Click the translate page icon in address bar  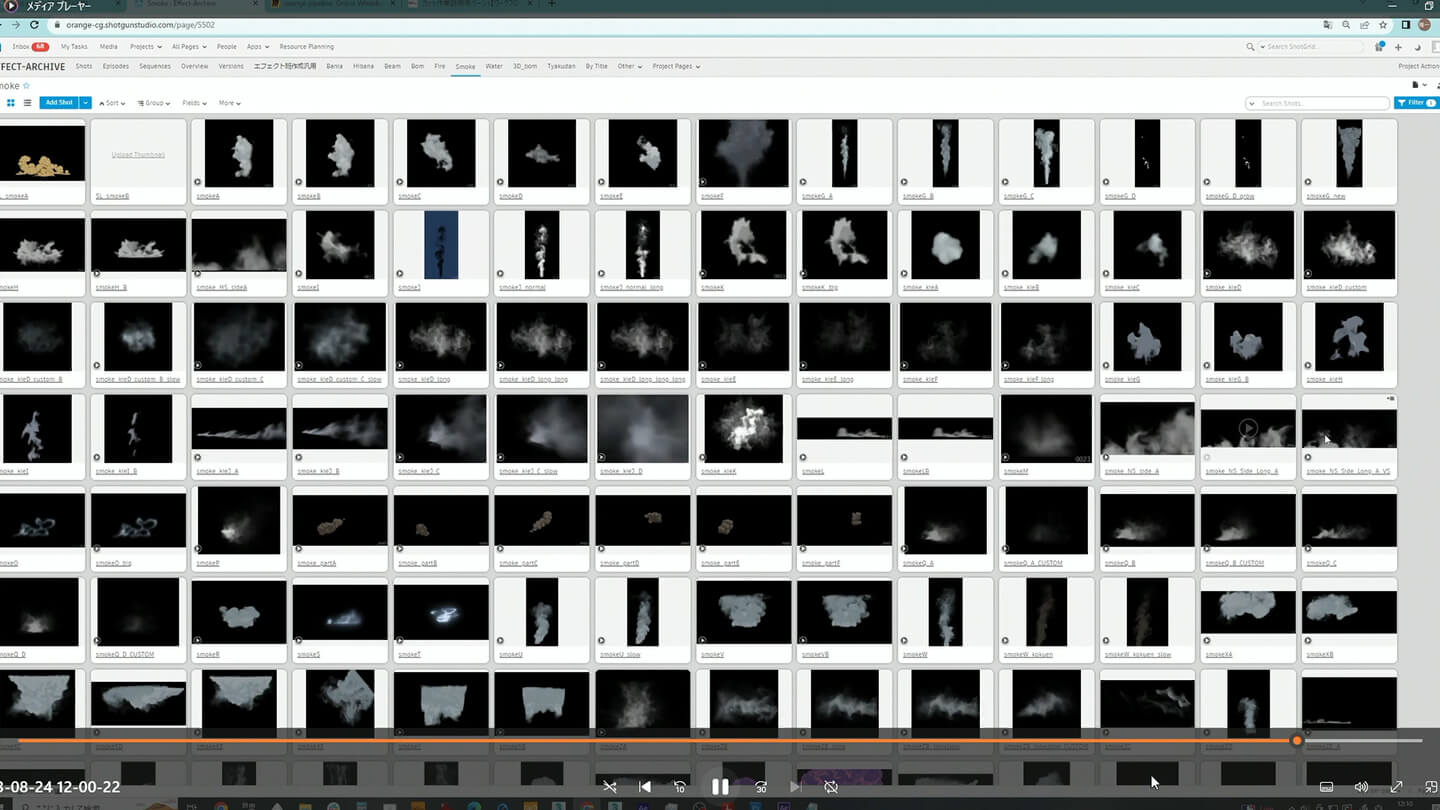click(1328, 25)
